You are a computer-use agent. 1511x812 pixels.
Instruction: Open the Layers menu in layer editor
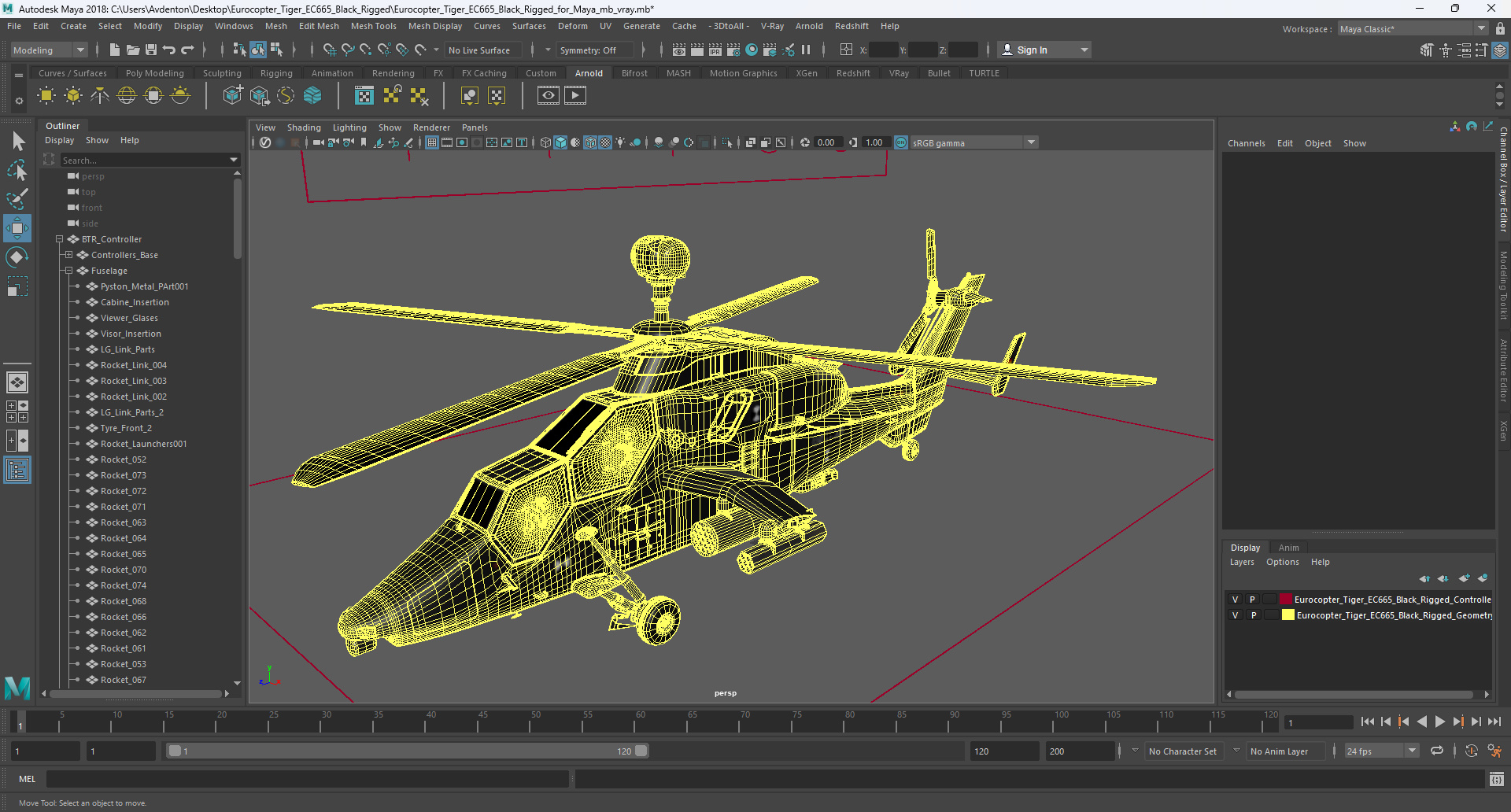(x=1242, y=562)
